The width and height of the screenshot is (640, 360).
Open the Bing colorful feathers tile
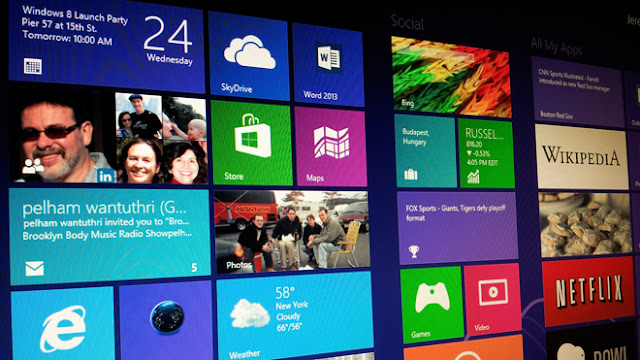(451, 77)
